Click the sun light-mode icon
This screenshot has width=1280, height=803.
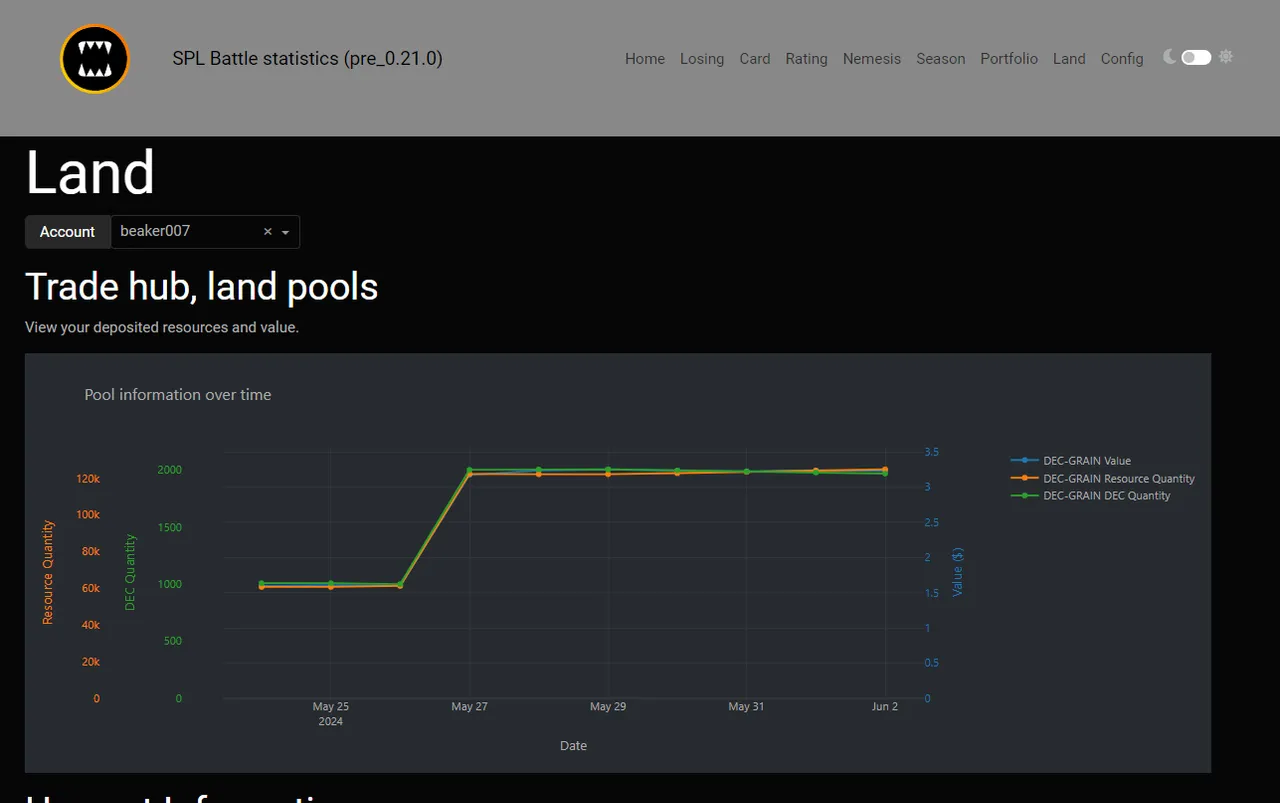click(1226, 57)
